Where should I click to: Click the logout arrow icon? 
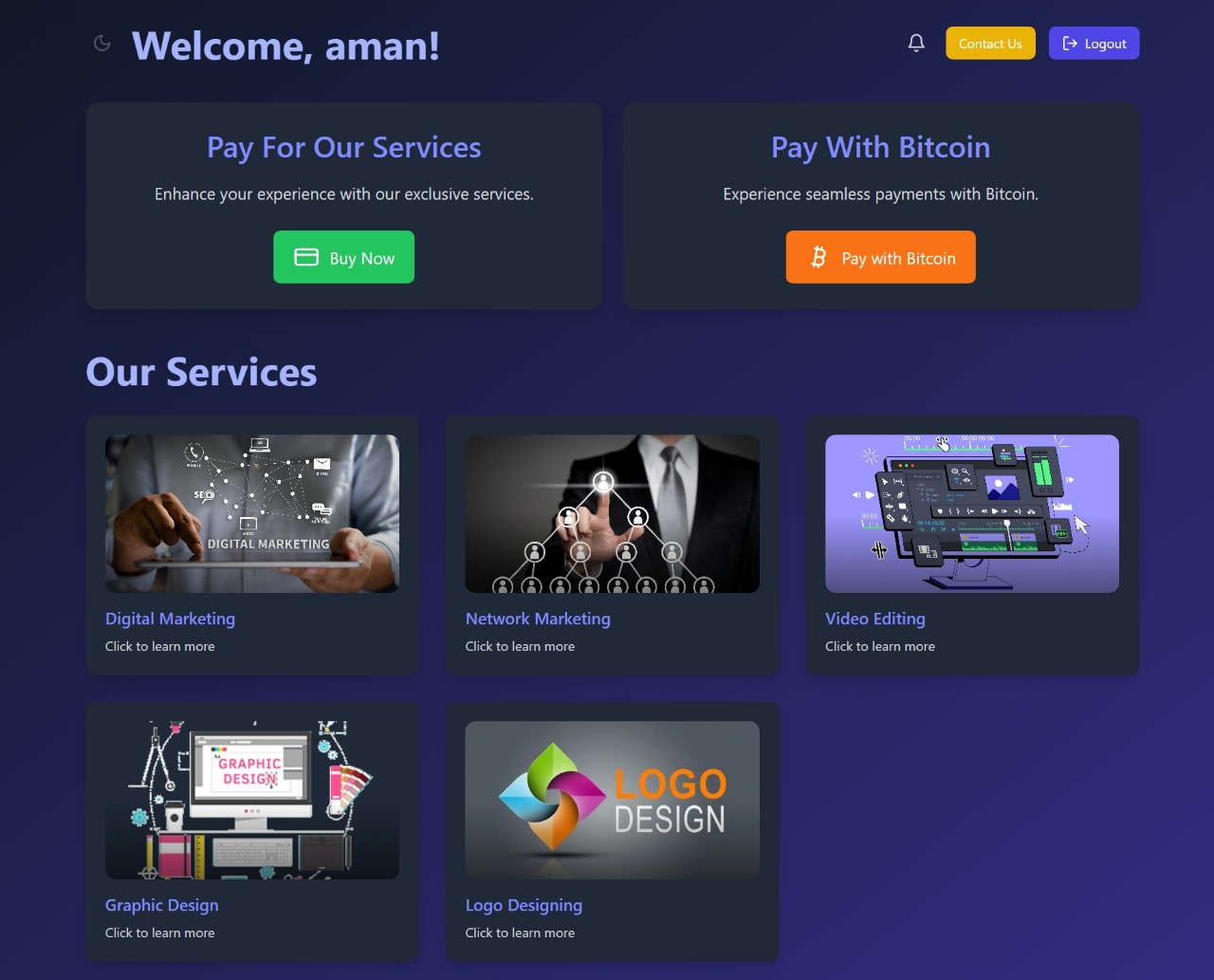coord(1070,44)
